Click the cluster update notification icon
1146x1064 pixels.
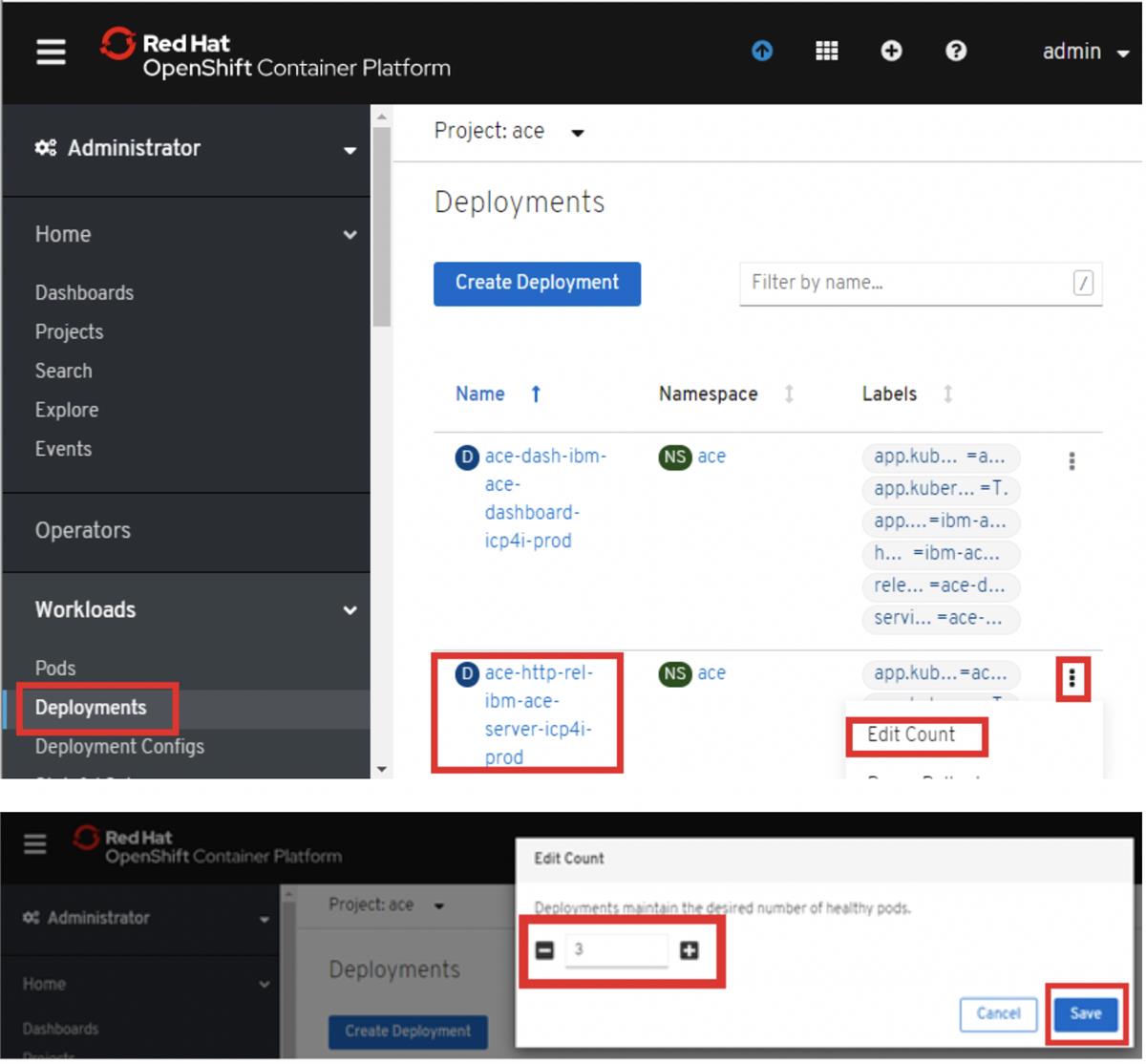tap(761, 52)
